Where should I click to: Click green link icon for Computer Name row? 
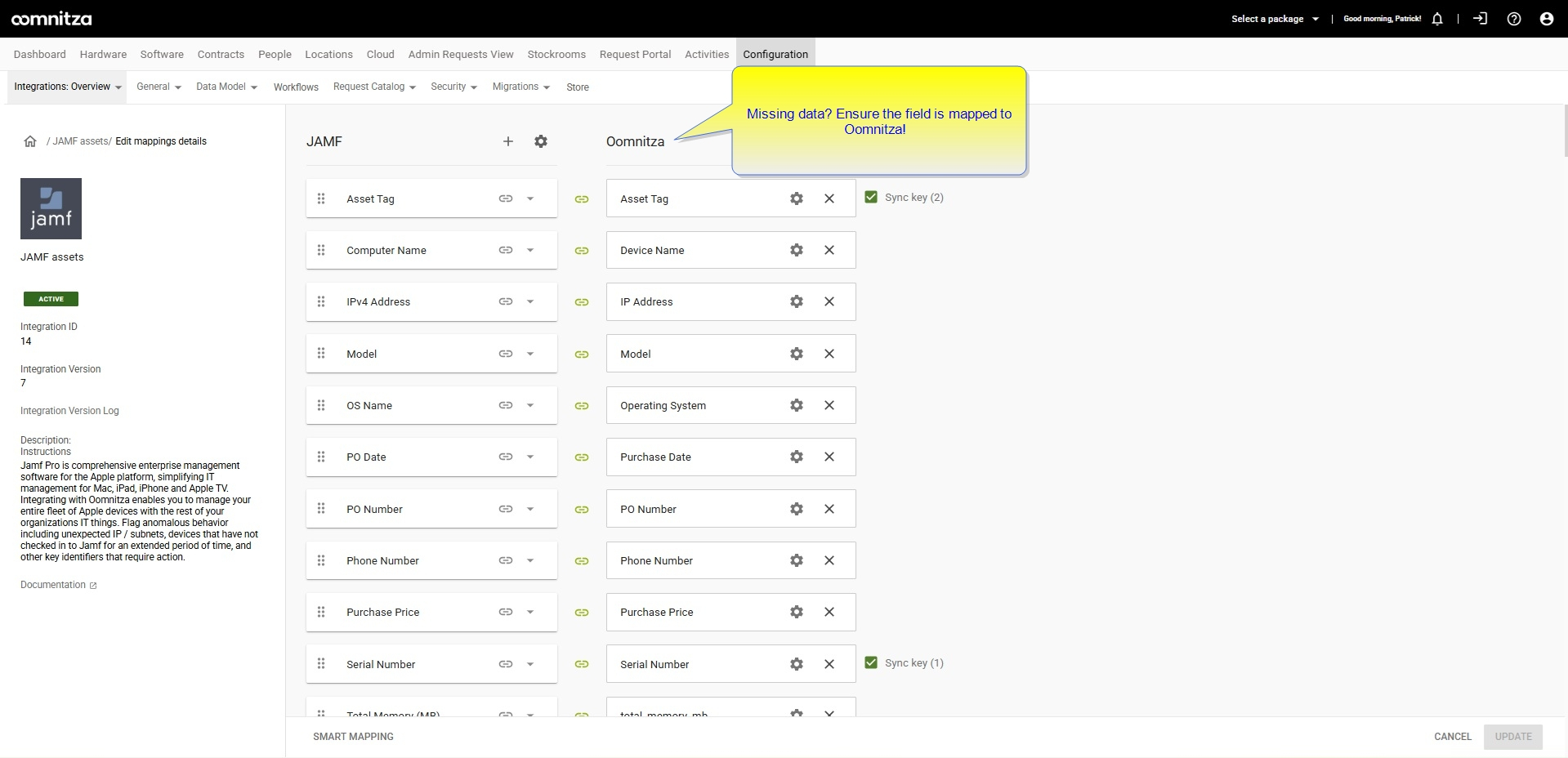(x=582, y=251)
